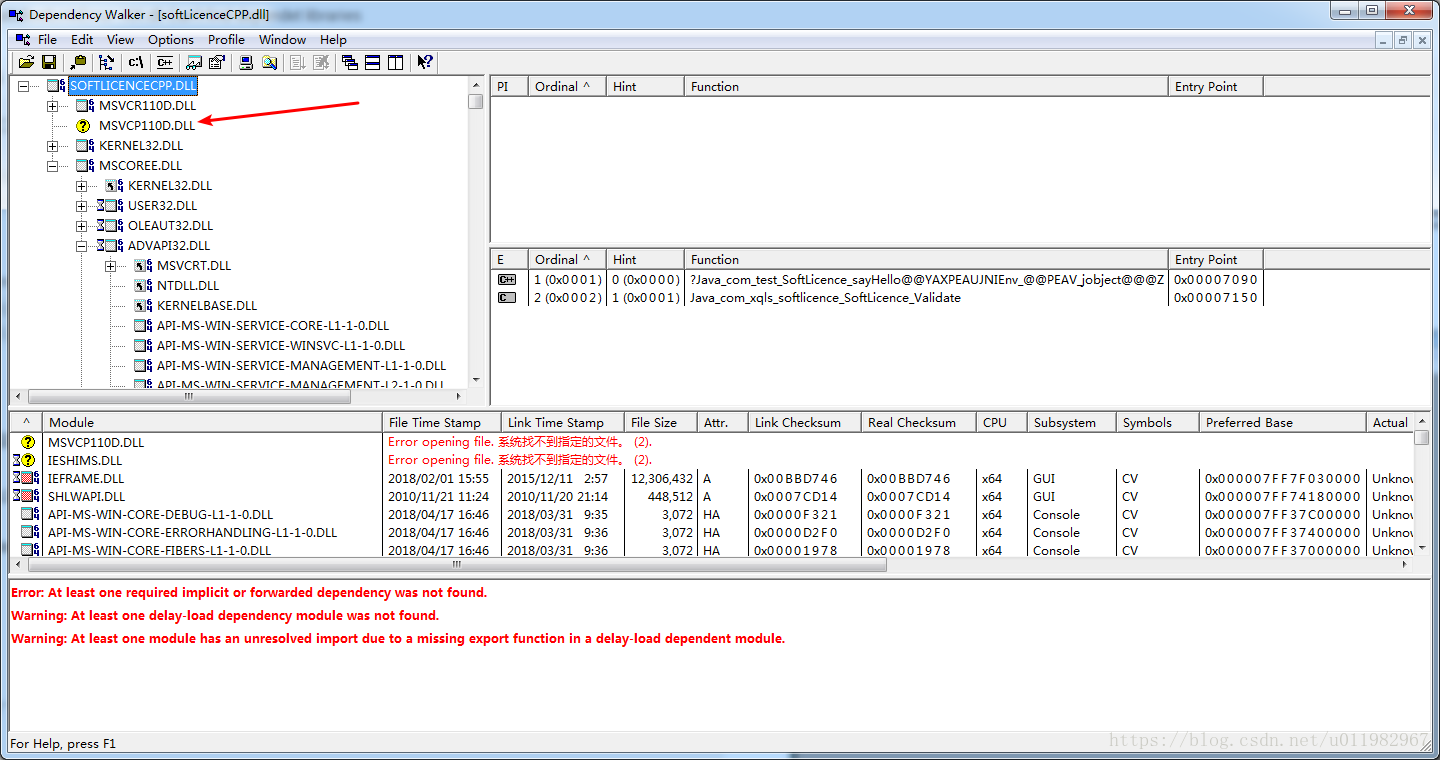
Task: Open the System Information computer icon
Action: [x=246, y=62]
